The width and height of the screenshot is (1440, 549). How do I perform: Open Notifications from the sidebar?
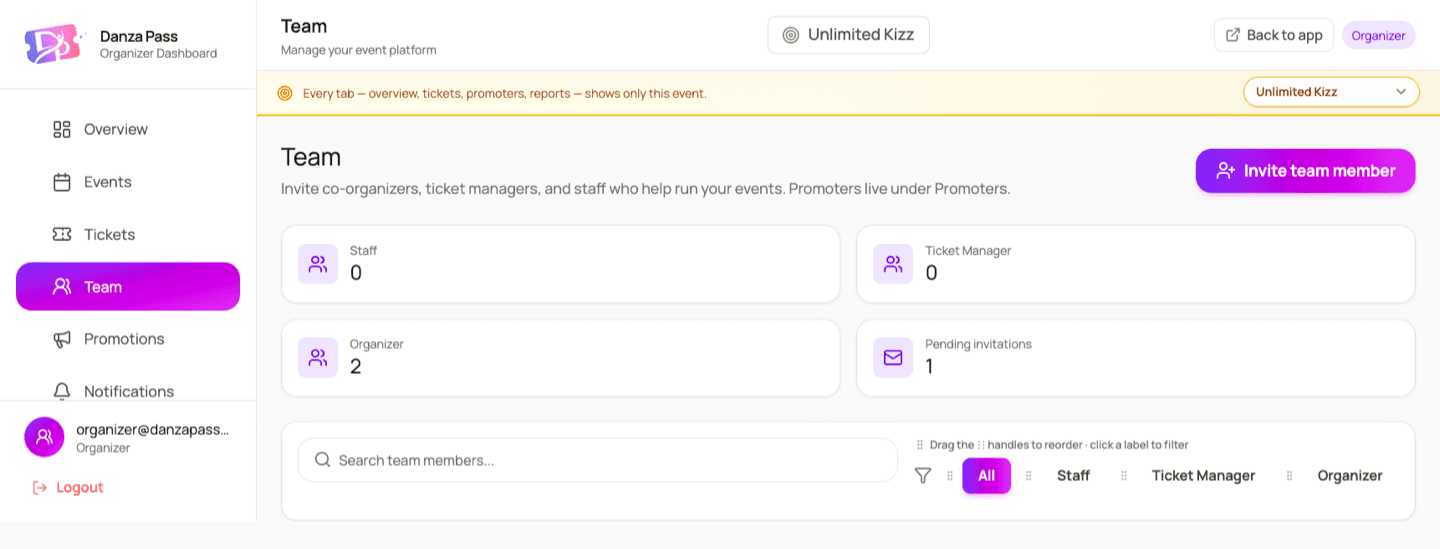coord(128,391)
